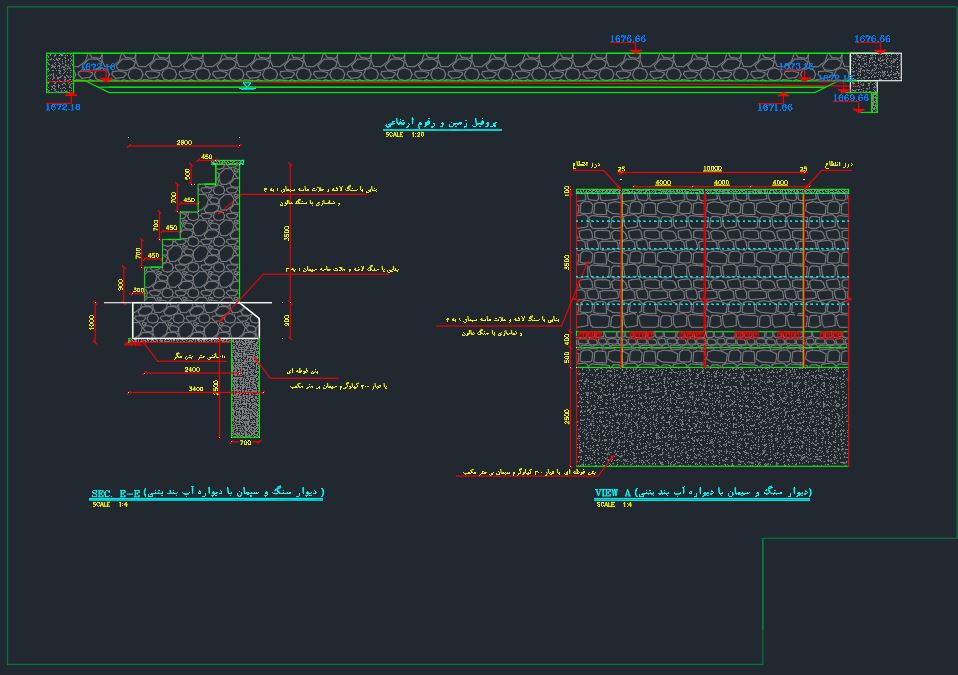Click the 2400 dimension text in section

click(192, 369)
